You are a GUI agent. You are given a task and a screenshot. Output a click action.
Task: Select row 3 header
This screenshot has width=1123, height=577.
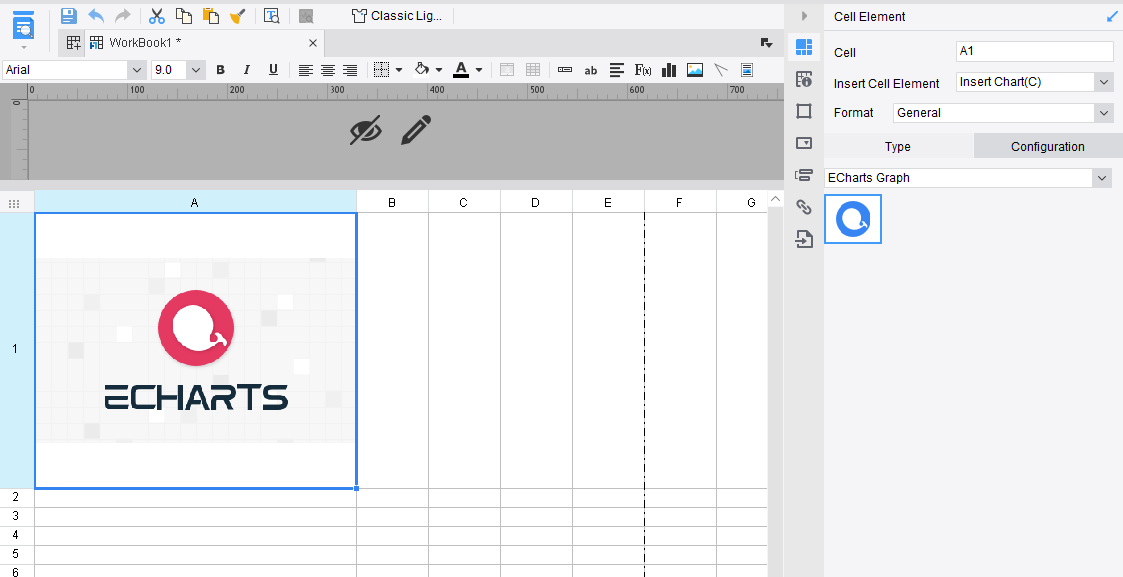point(16,516)
